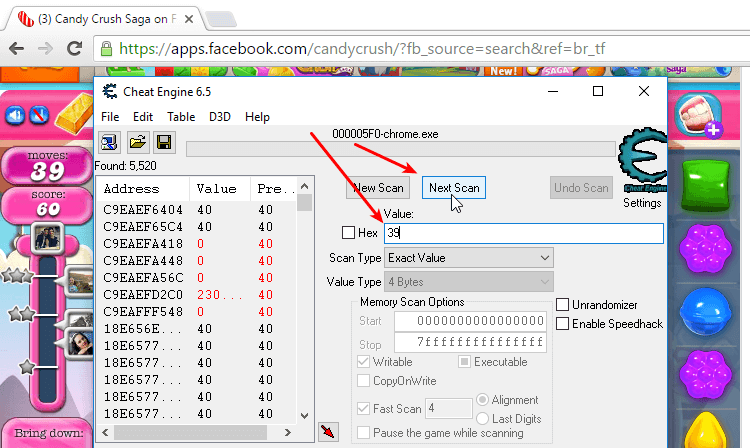
Task: Open the Edit menu
Action: click(x=143, y=117)
